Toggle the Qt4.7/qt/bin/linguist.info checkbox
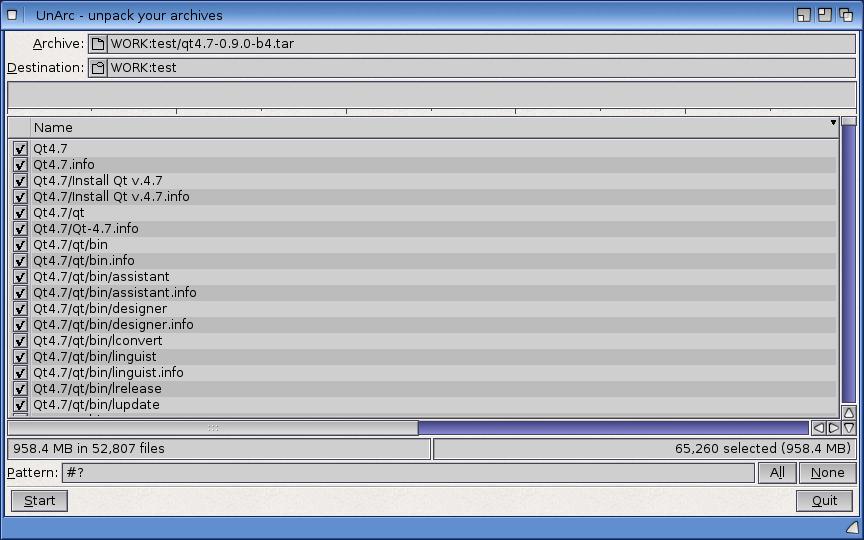Viewport: 864px width, 540px height. 20,372
